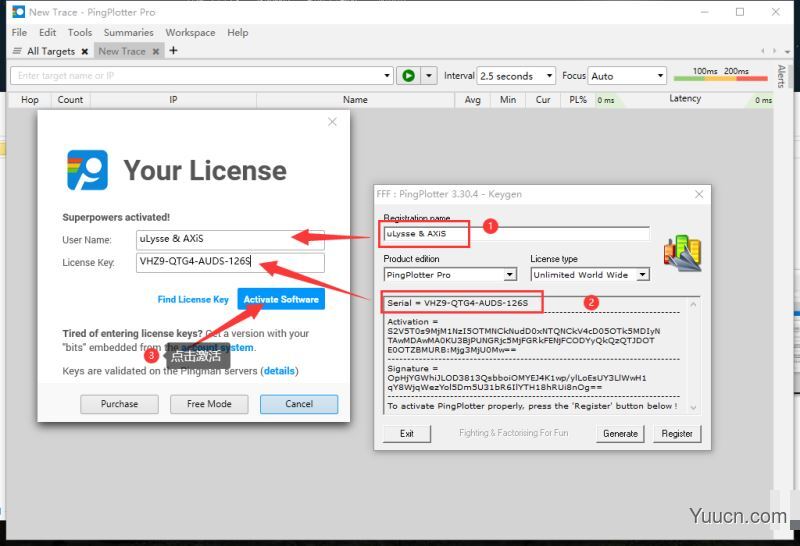Click the PingPlotter app icon in title bar
Viewport: 800px width, 546px height.
17,12
